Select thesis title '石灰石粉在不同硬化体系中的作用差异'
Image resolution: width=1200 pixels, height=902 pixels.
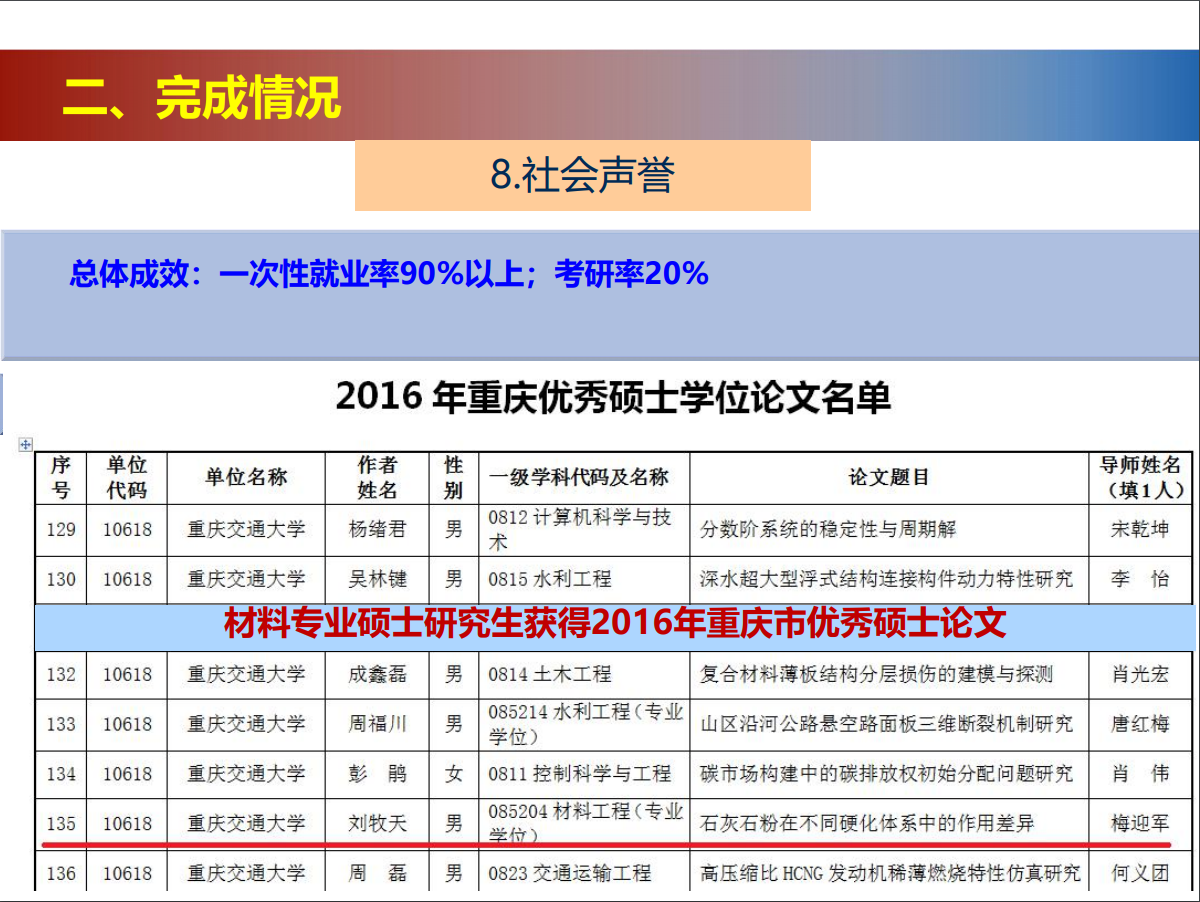pyautogui.click(x=867, y=824)
